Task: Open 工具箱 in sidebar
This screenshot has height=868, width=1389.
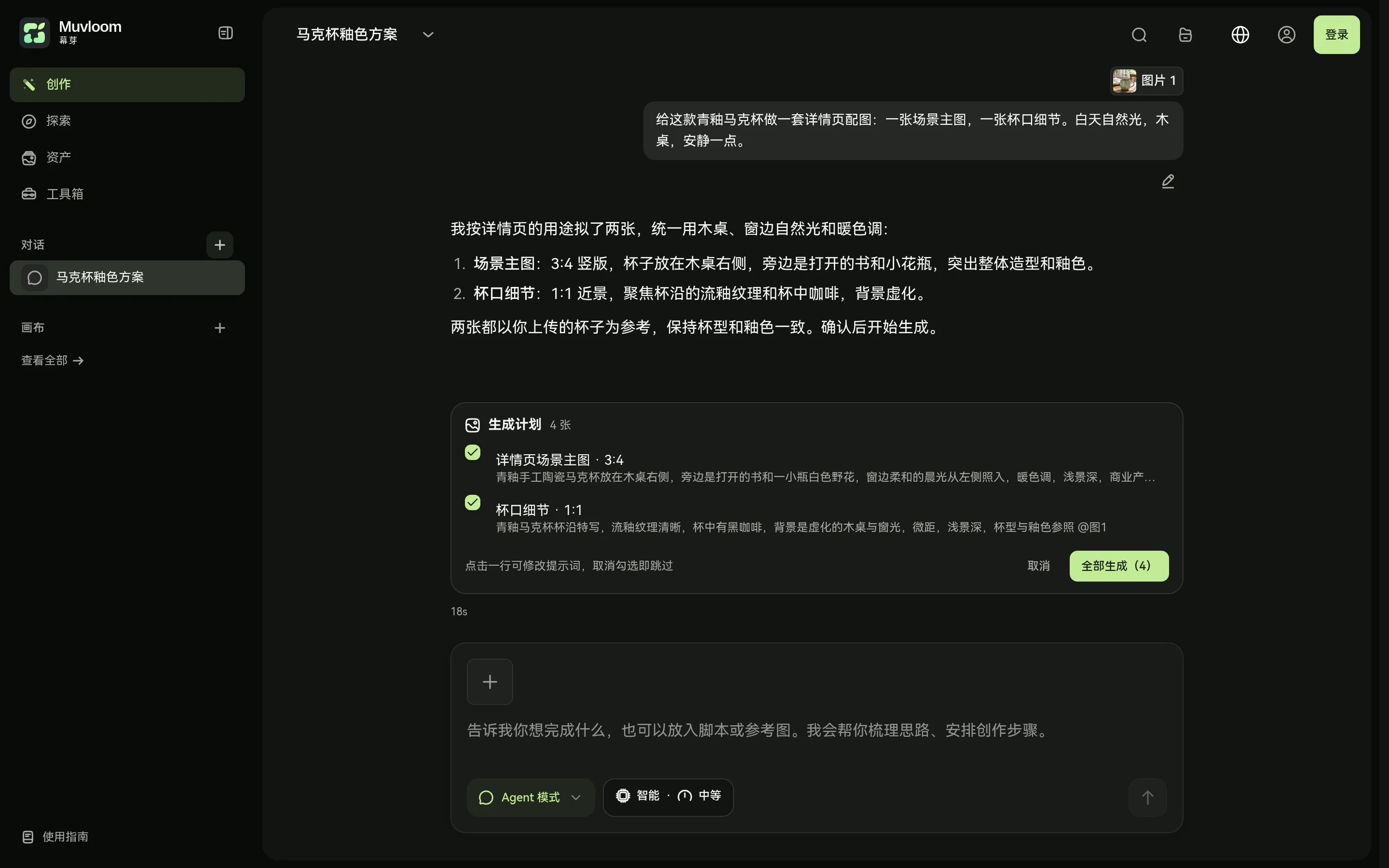Action: (x=127, y=194)
